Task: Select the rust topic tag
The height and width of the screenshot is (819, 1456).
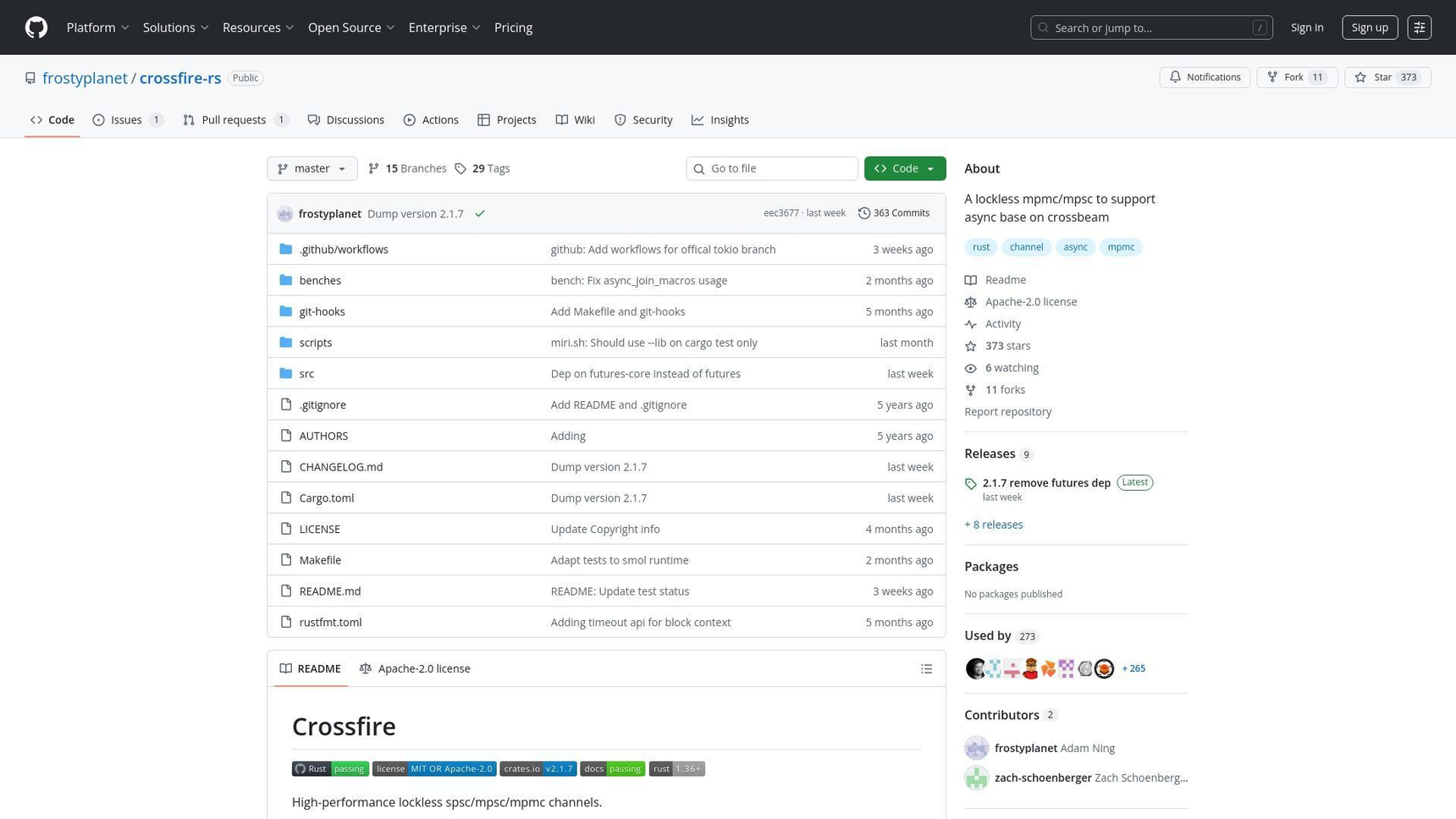Action: coord(980,247)
